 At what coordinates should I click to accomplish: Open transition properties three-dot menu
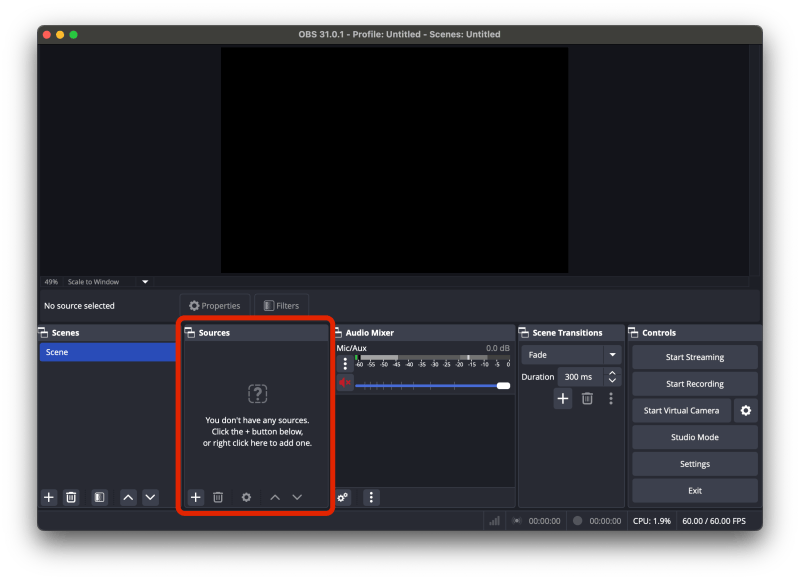coord(611,398)
